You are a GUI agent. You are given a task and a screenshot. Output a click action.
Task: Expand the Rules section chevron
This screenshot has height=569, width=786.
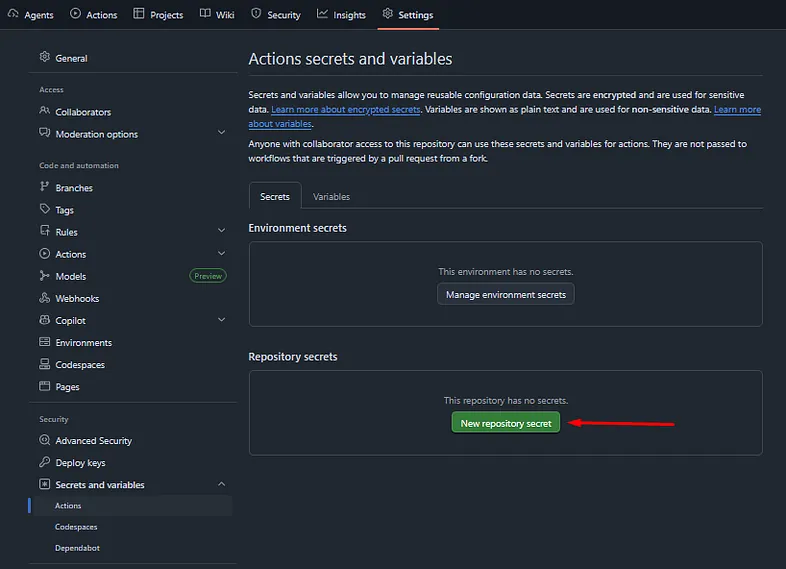[x=222, y=231]
